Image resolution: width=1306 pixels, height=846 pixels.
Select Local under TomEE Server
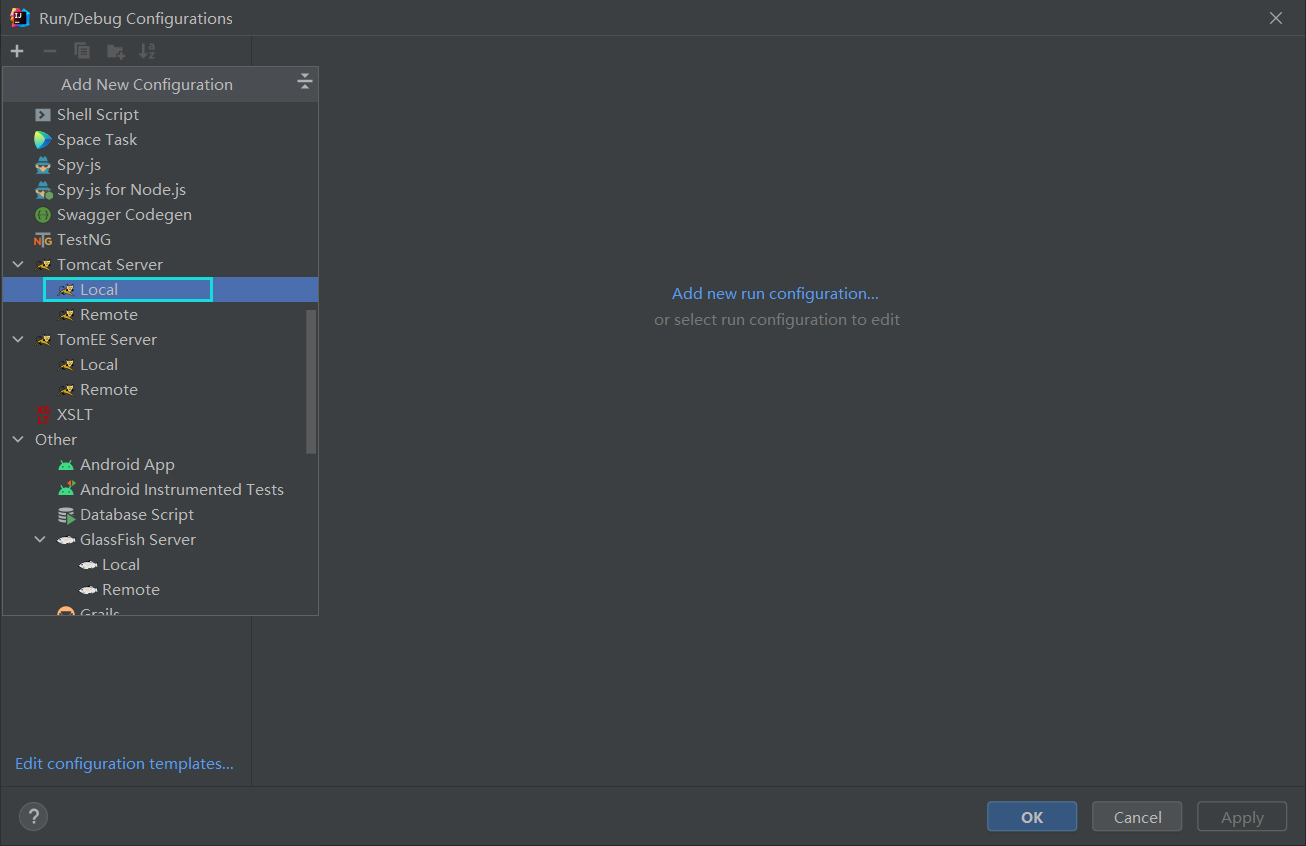click(x=160, y=365)
